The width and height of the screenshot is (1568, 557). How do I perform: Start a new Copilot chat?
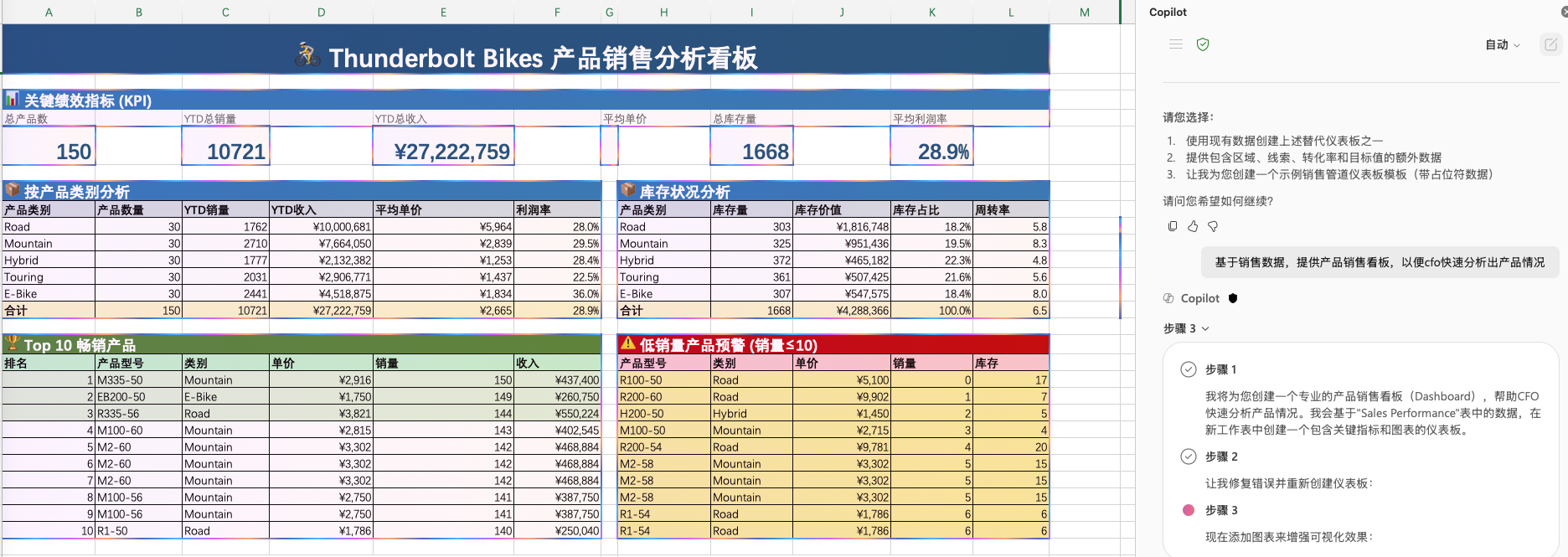click(x=1551, y=44)
